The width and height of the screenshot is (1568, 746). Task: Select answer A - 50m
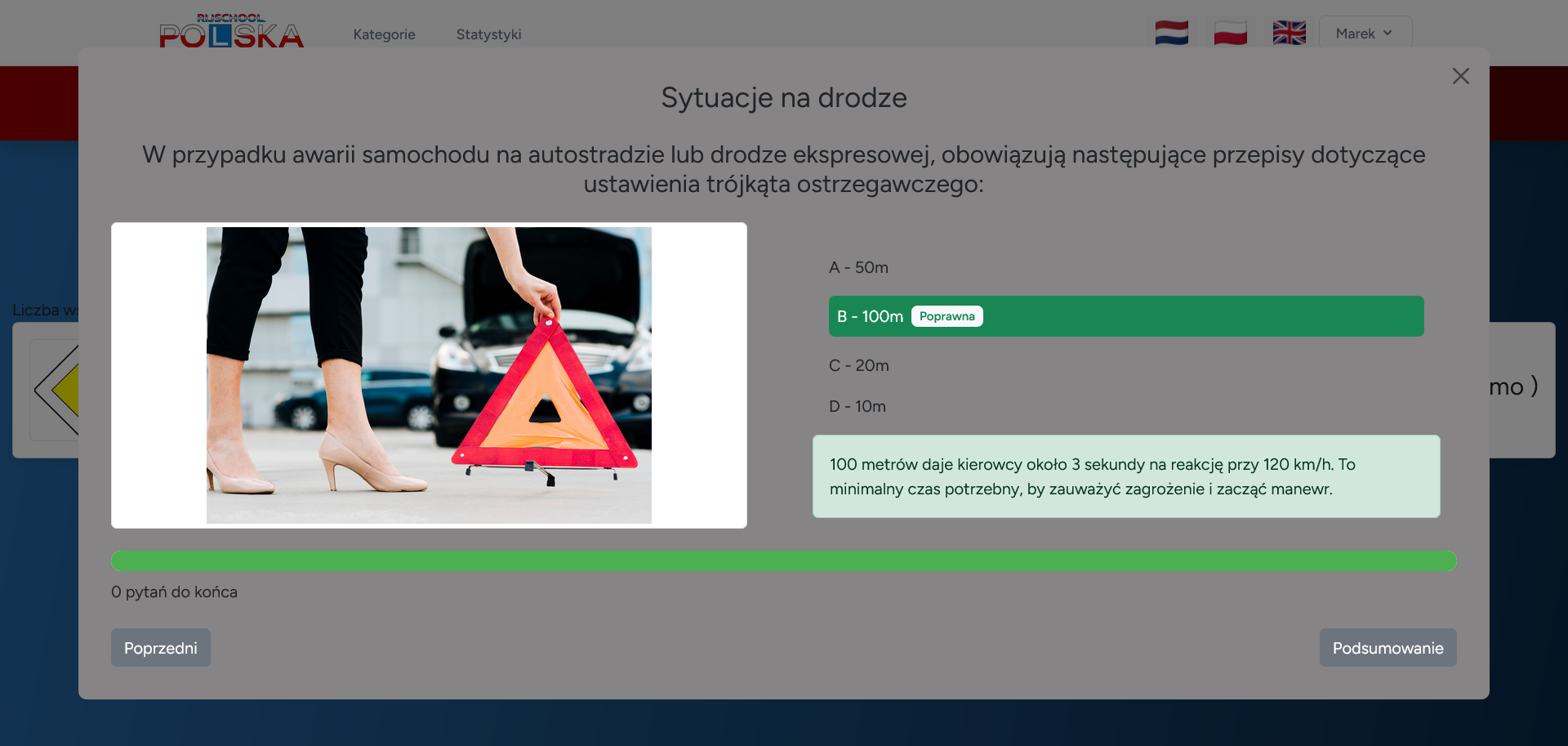pyautogui.click(x=858, y=267)
